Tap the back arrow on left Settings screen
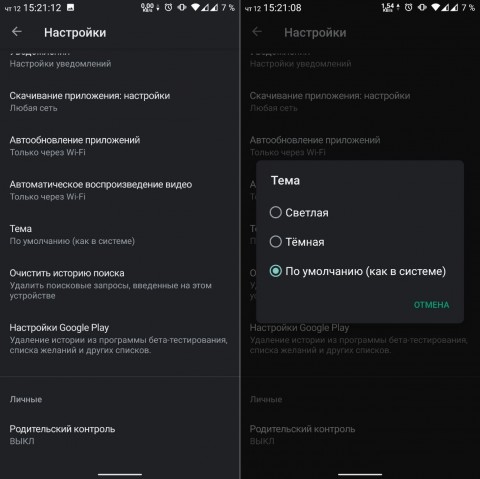Image resolution: width=480 pixels, height=479 pixels. click(x=17, y=32)
